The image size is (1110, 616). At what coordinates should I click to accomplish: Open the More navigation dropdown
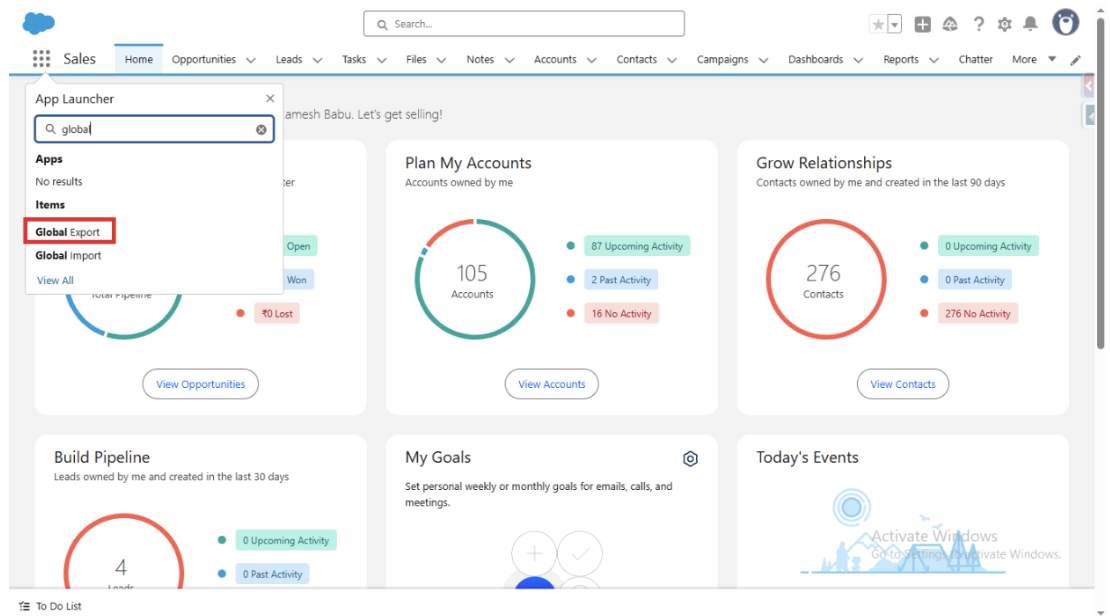coord(1033,59)
